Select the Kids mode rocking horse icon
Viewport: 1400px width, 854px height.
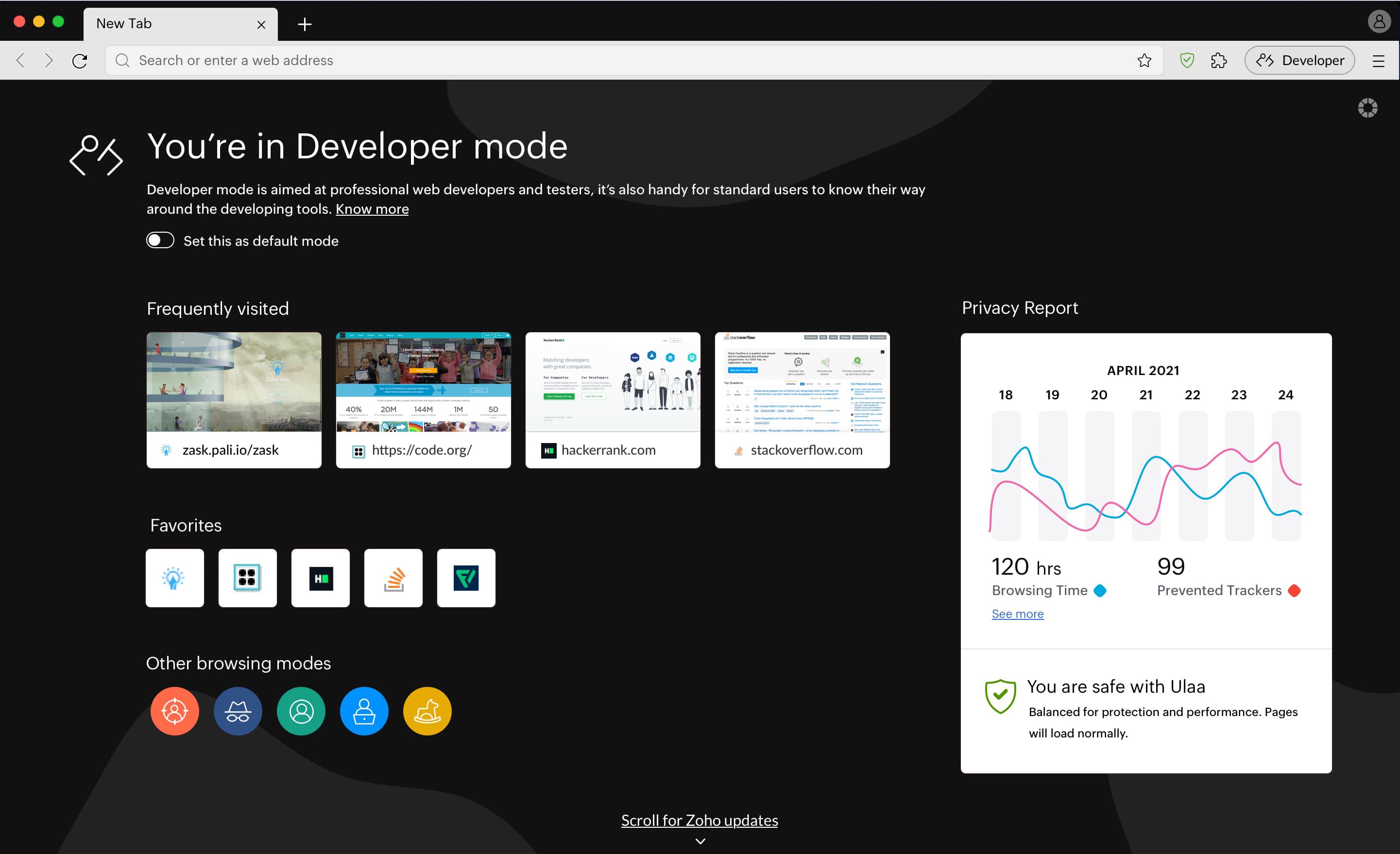click(x=427, y=711)
